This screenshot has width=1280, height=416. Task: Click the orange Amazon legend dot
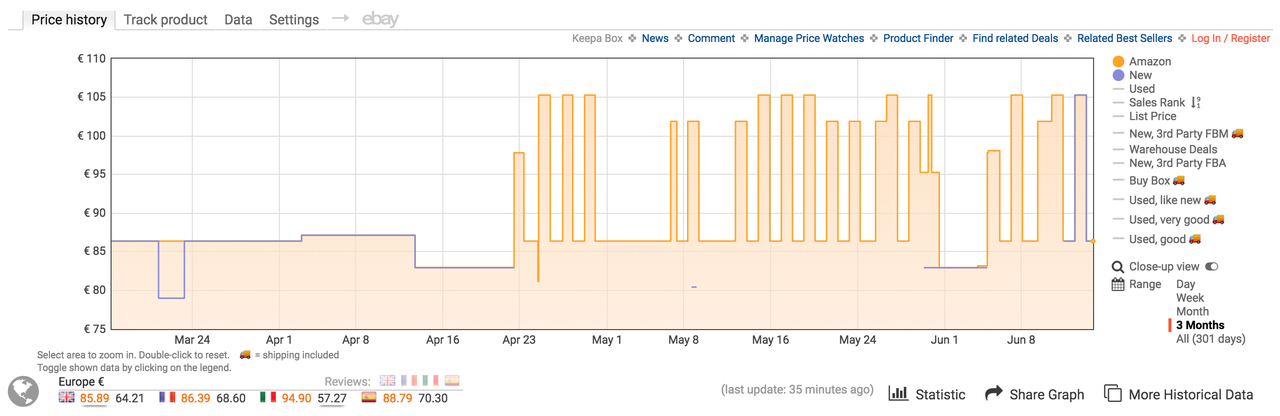tap(1118, 62)
